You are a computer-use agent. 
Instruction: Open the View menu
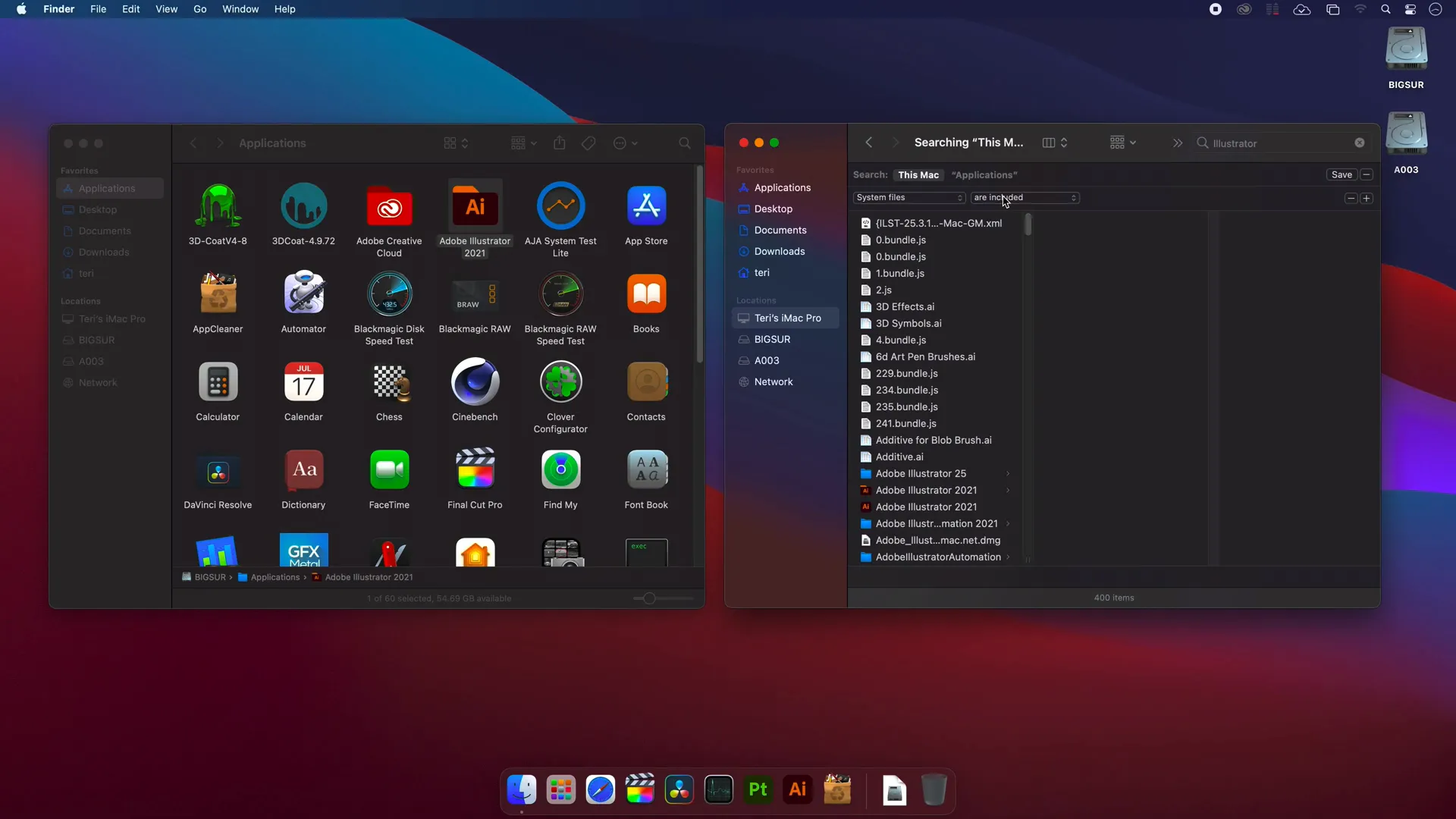coord(166,9)
